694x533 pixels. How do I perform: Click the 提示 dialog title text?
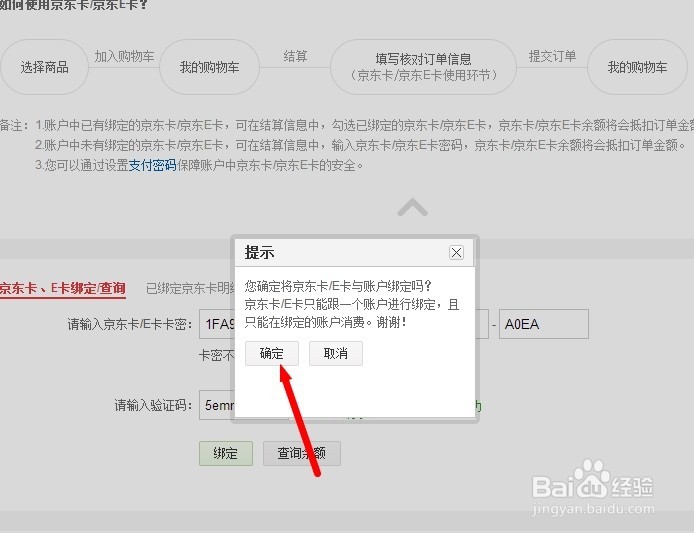tap(260, 252)
